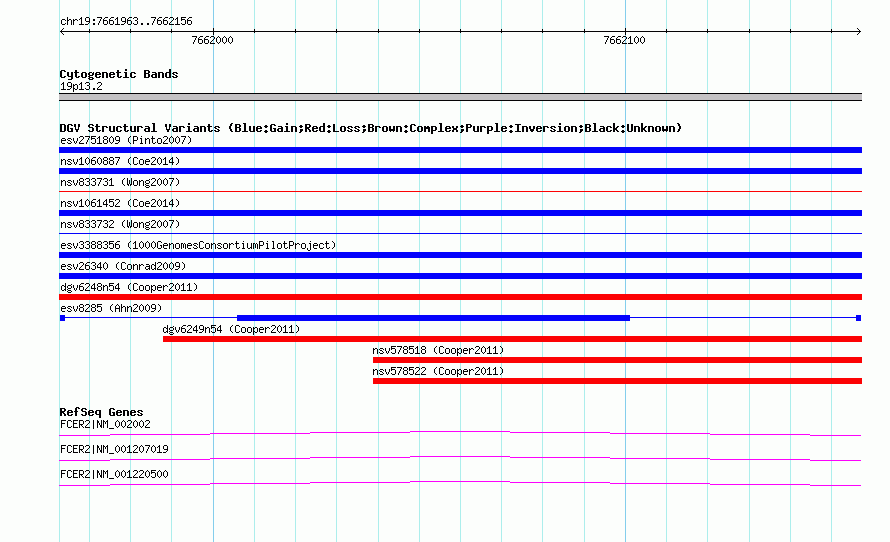The width and height of the screenshot is (890, 542).
Task: Click the nsv833732 thin blue line
Action: tap(460, 234)
